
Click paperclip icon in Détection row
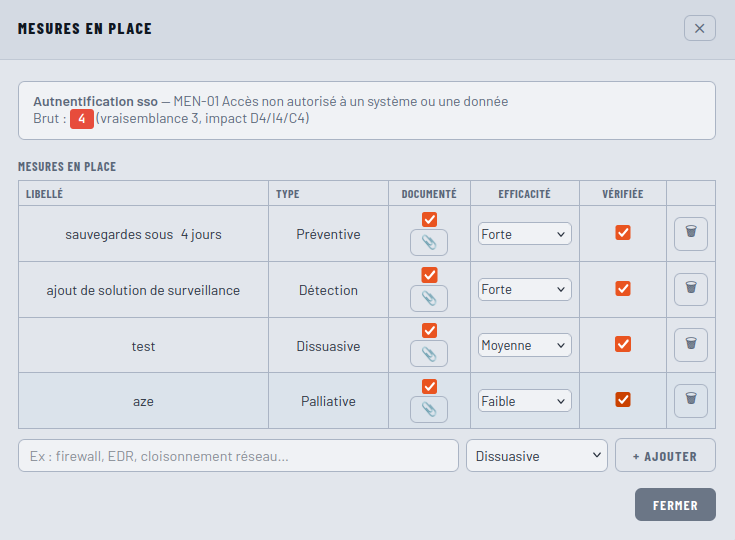pyautogui.click(x=429, y=298)
